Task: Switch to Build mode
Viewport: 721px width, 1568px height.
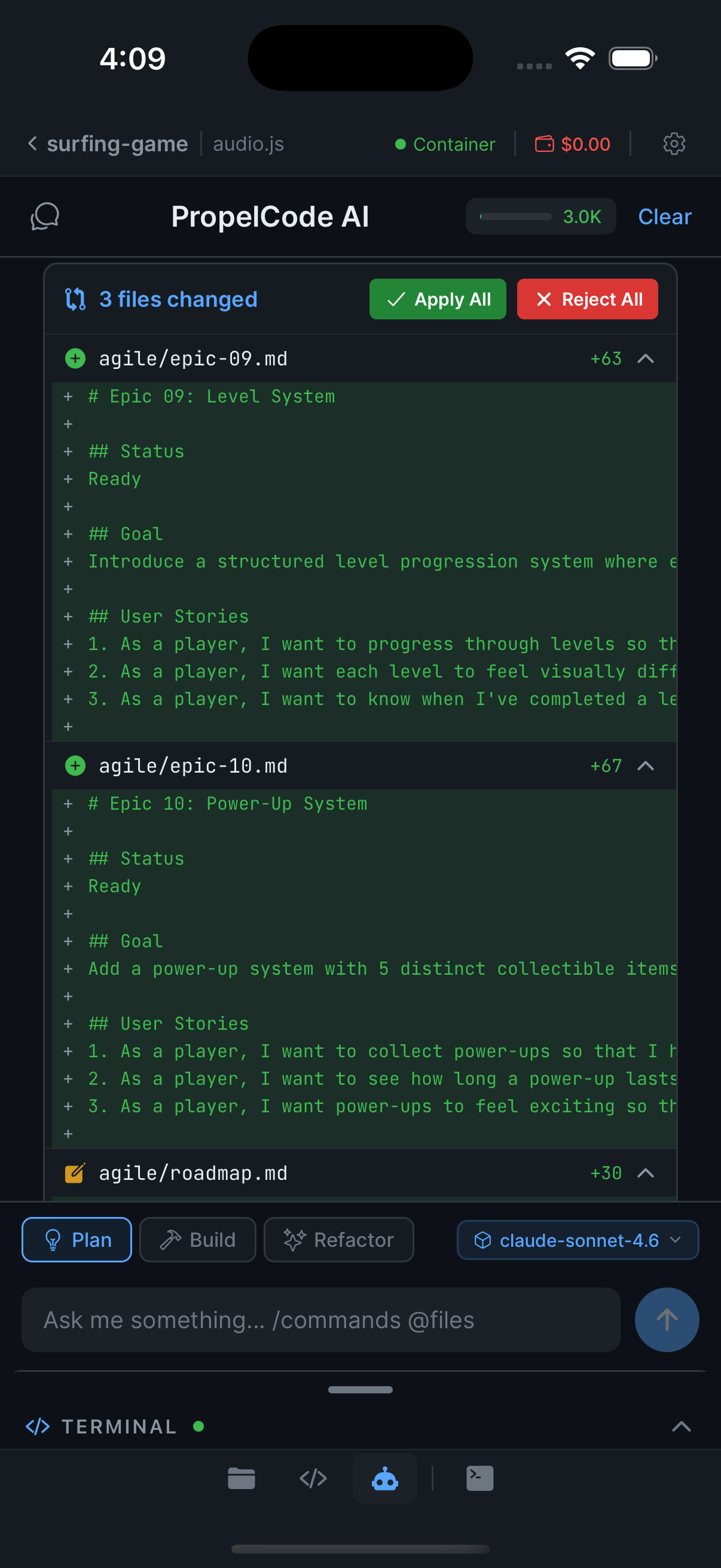Action: 198,1239
